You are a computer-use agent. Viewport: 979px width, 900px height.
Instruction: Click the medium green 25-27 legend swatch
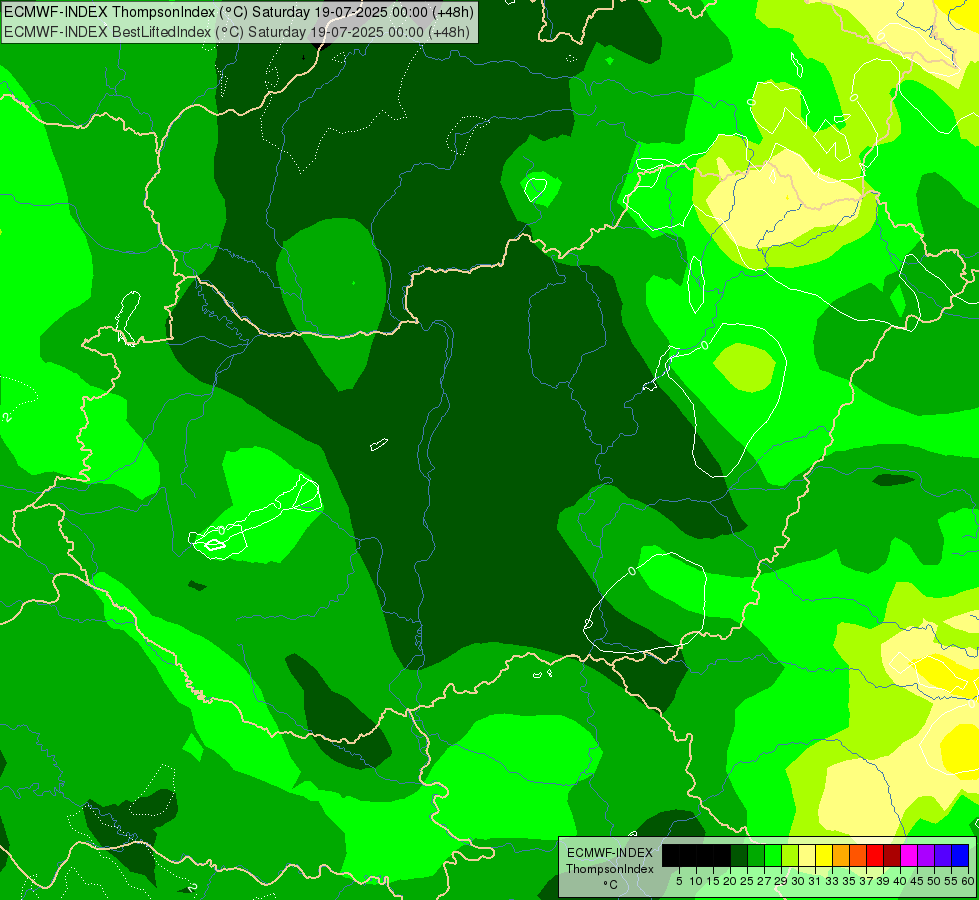click(756, 855)
